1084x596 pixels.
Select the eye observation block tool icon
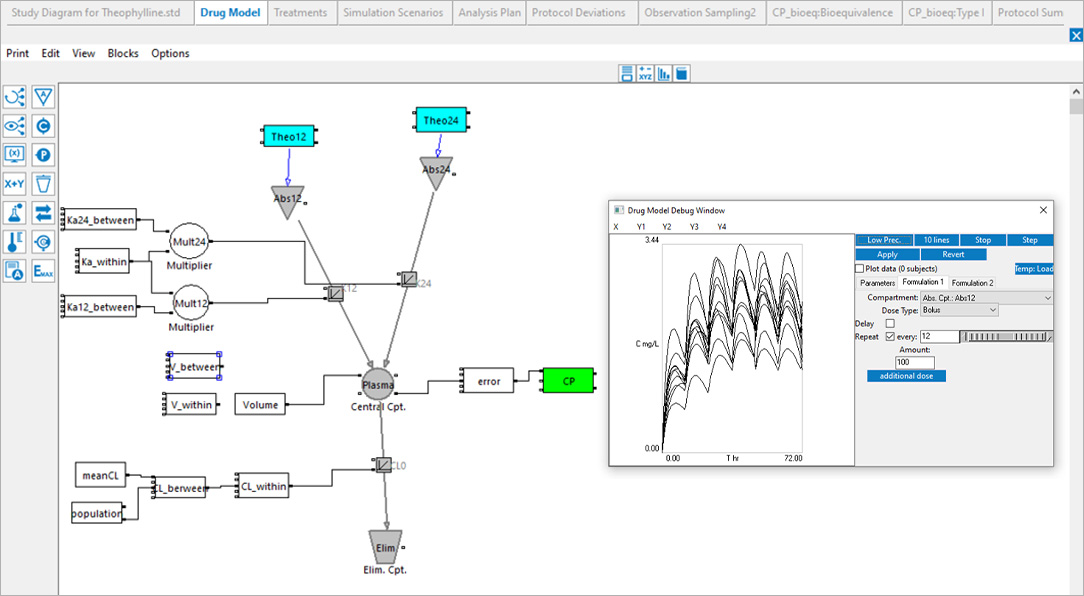(15, 126)
